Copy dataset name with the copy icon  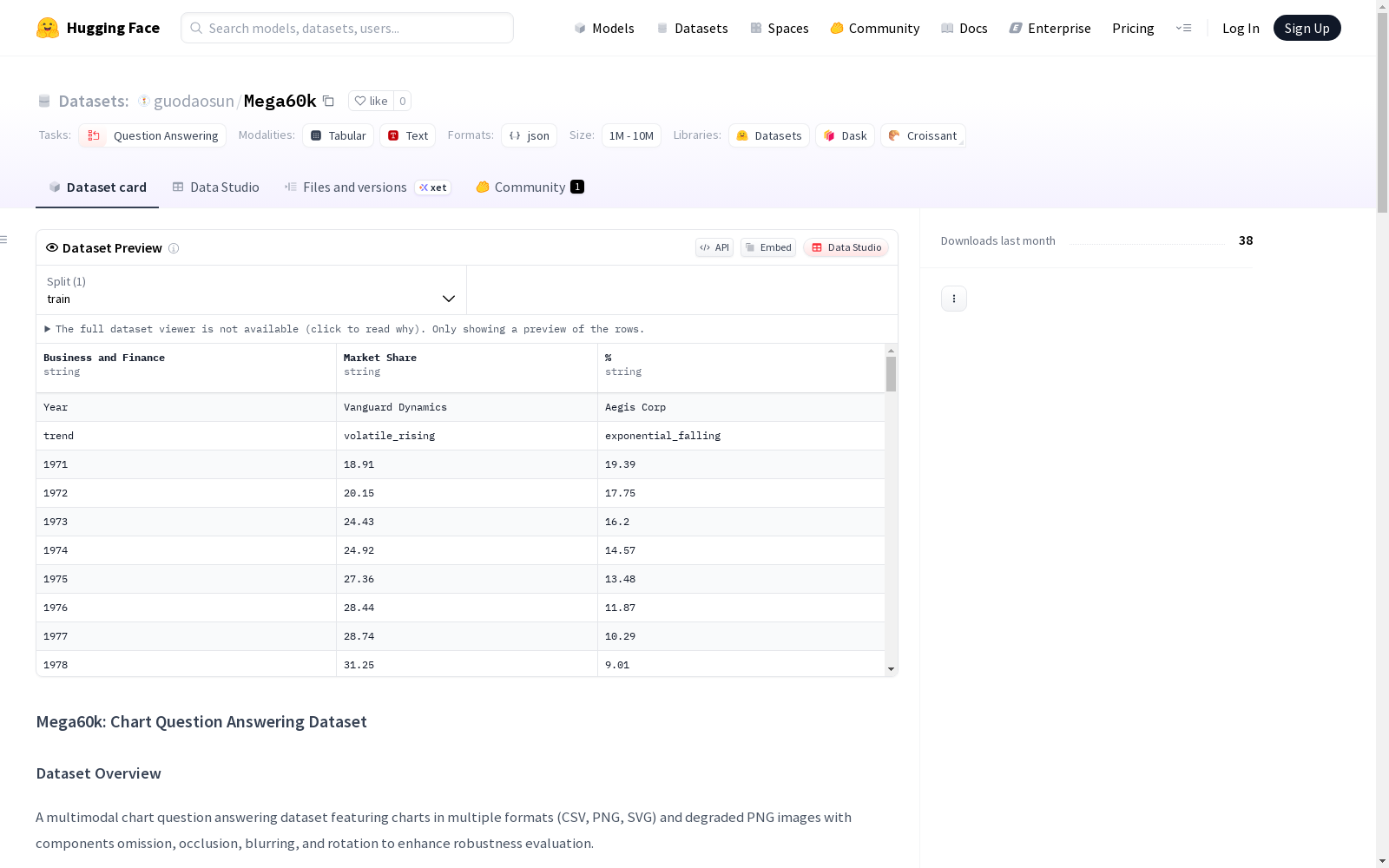click(328, 101)
